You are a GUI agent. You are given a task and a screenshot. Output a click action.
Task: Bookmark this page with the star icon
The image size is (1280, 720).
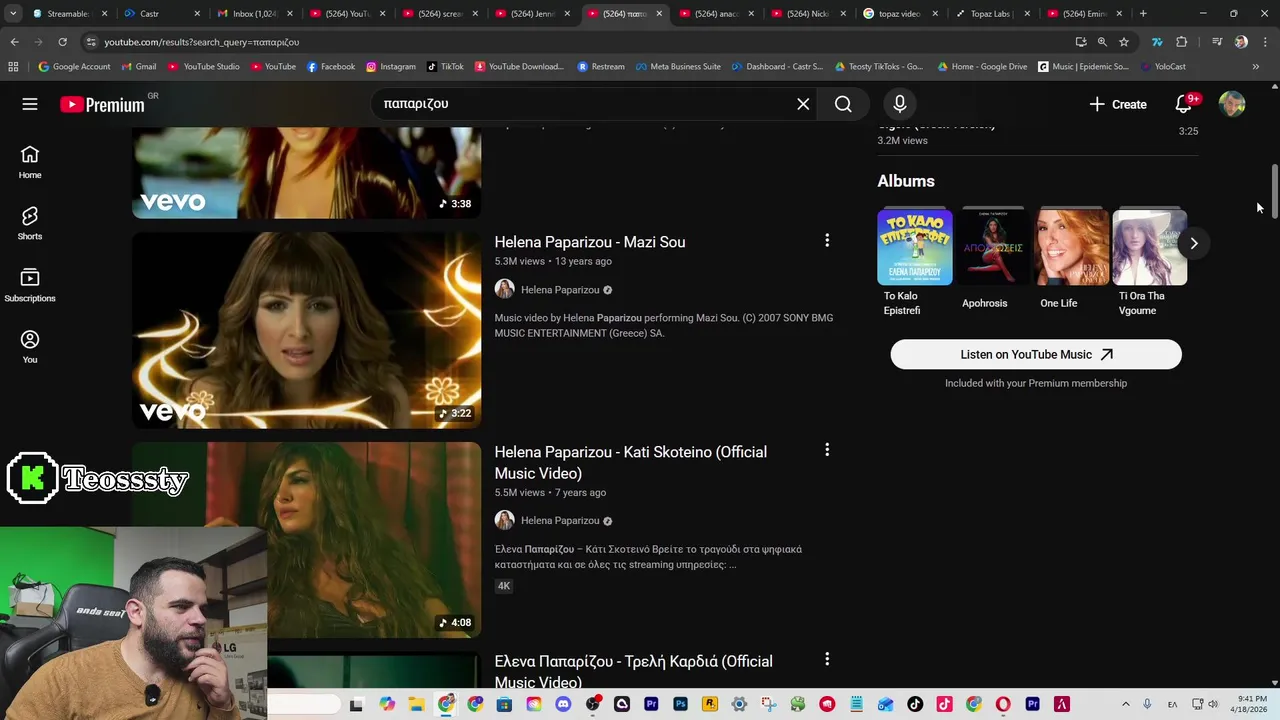pos(1124,42)
